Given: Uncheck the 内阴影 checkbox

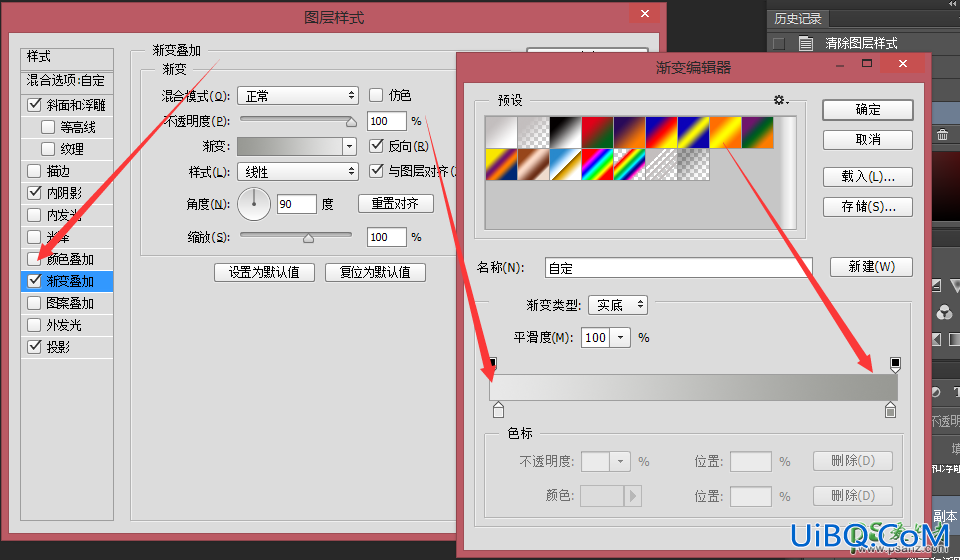Looking at the screenshot, I should point(34,193).
